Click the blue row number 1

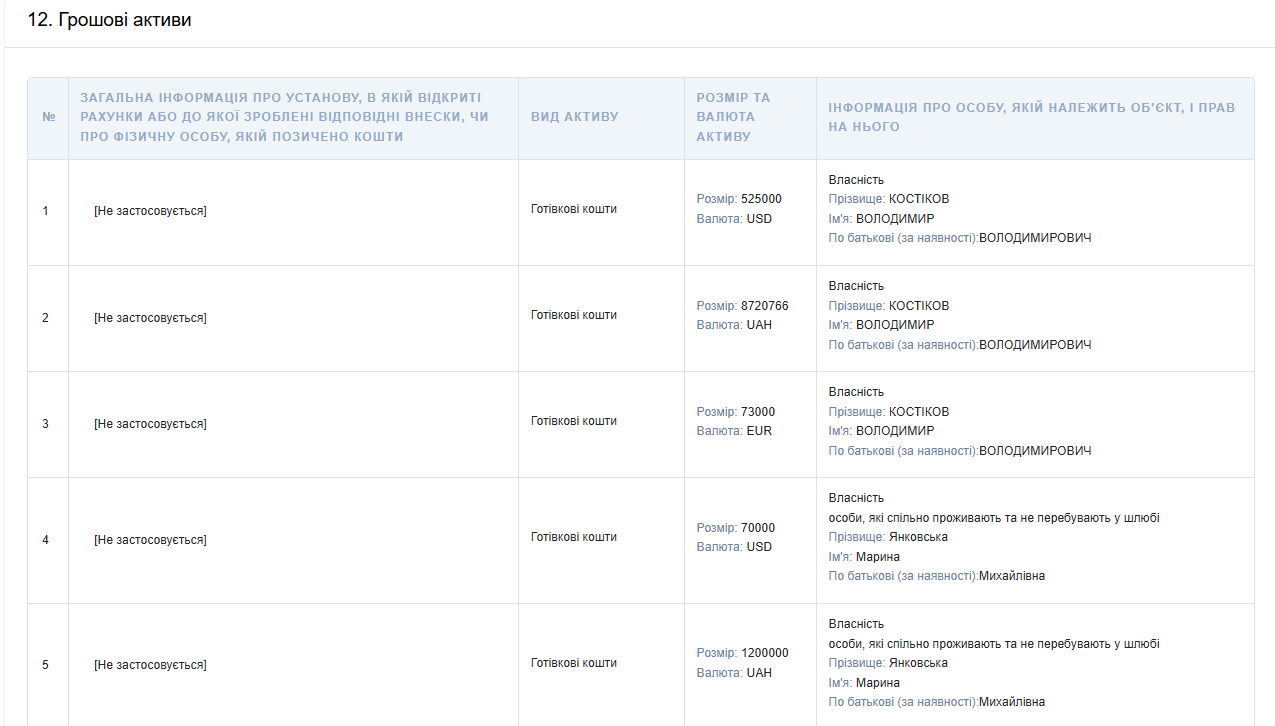point(45,211)
